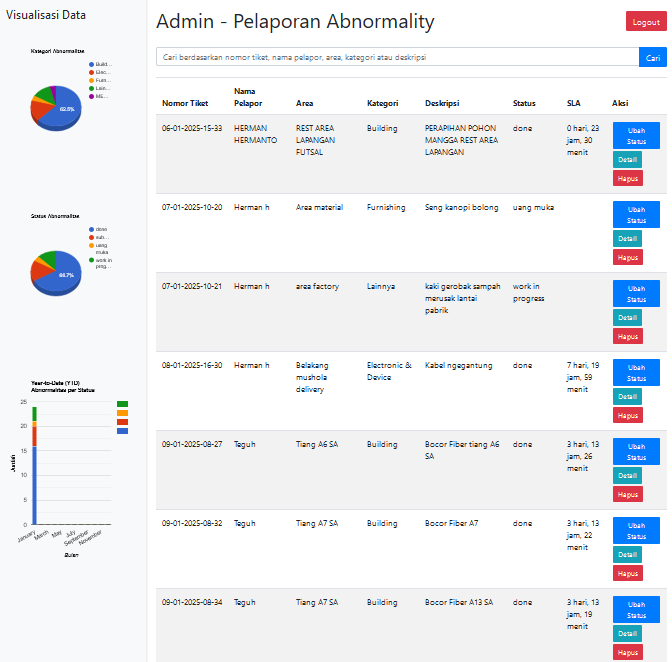Open Detail for ticket 07-01-2025-10-20
Screen dimensions: 672x662
[627, 239]
